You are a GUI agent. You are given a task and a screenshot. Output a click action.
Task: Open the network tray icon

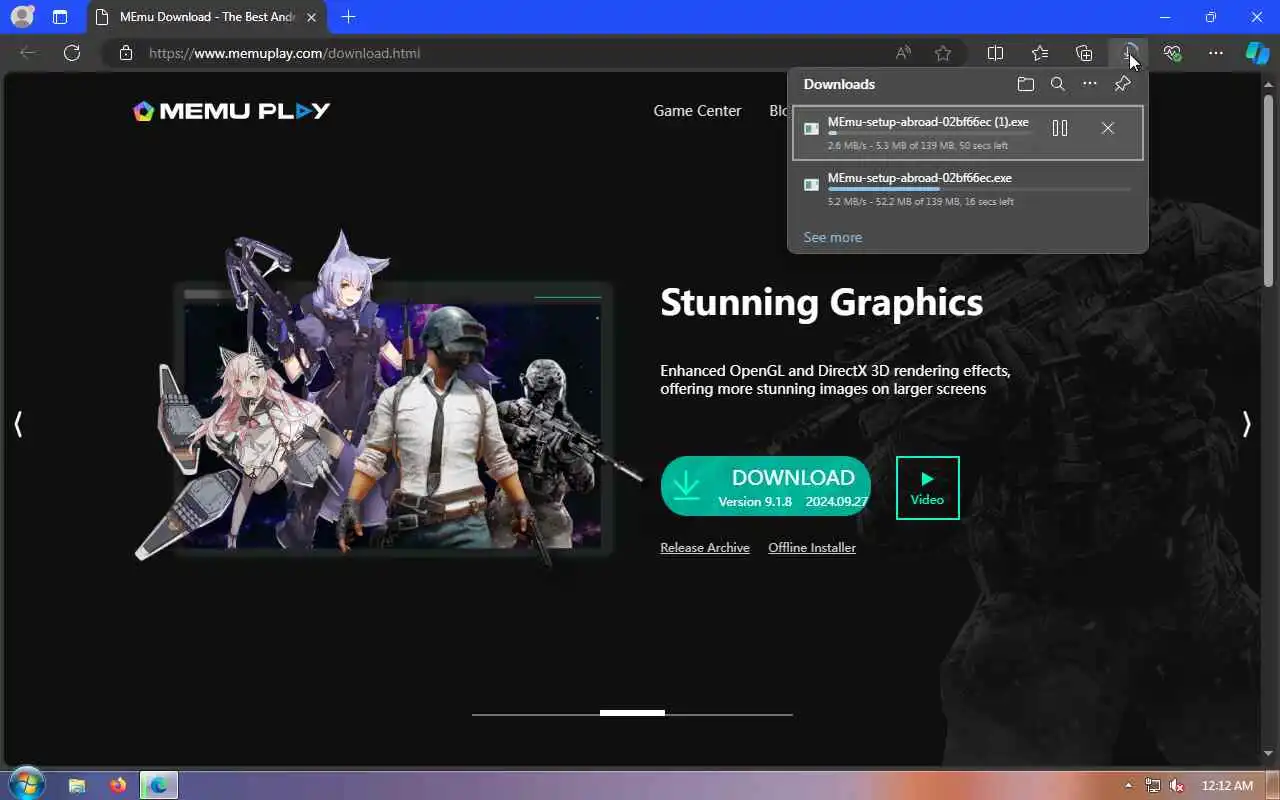click(1153, 786)
